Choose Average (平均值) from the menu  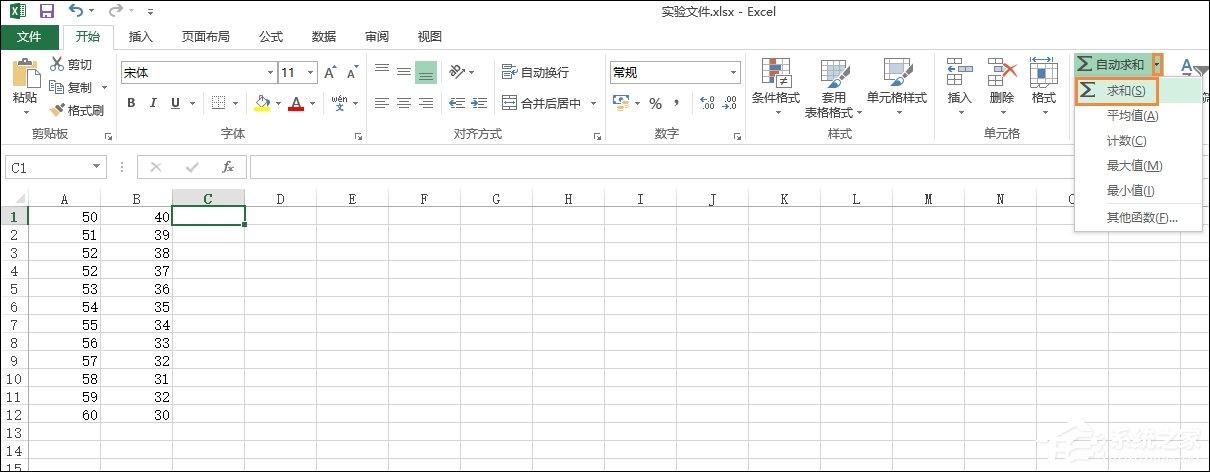1137,116
